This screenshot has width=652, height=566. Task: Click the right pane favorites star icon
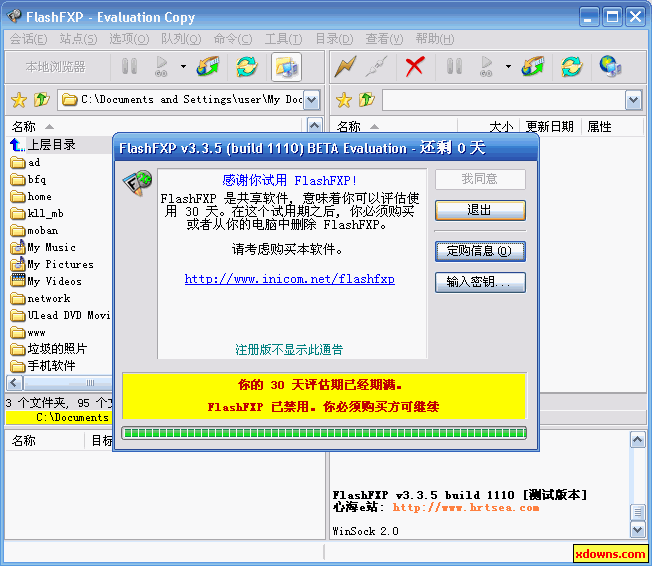[344, 100]
